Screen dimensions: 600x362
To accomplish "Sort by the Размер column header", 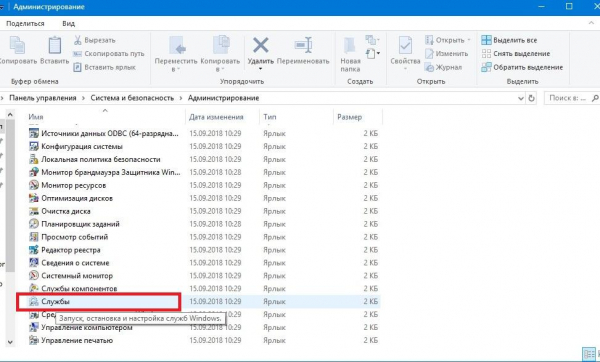I will (x=349, y=117).
